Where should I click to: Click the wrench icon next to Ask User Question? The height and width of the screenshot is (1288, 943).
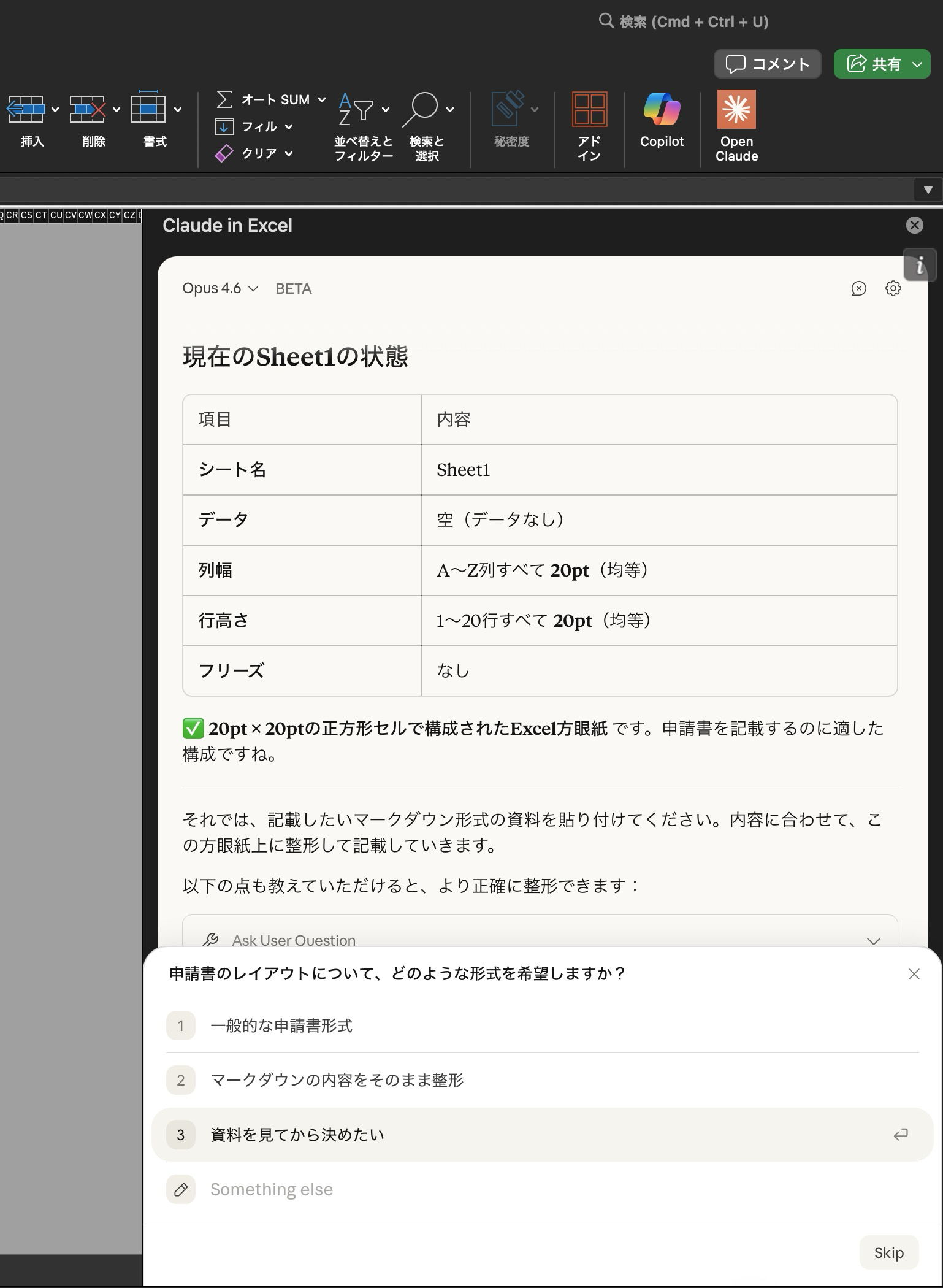[210, 940]
